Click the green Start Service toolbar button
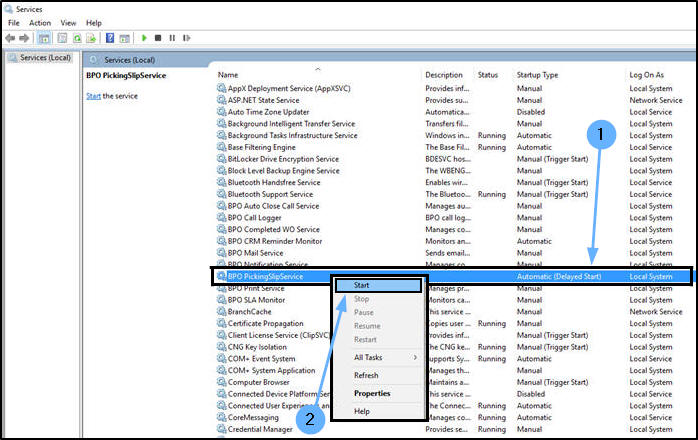698x440 pixels. 144,38
